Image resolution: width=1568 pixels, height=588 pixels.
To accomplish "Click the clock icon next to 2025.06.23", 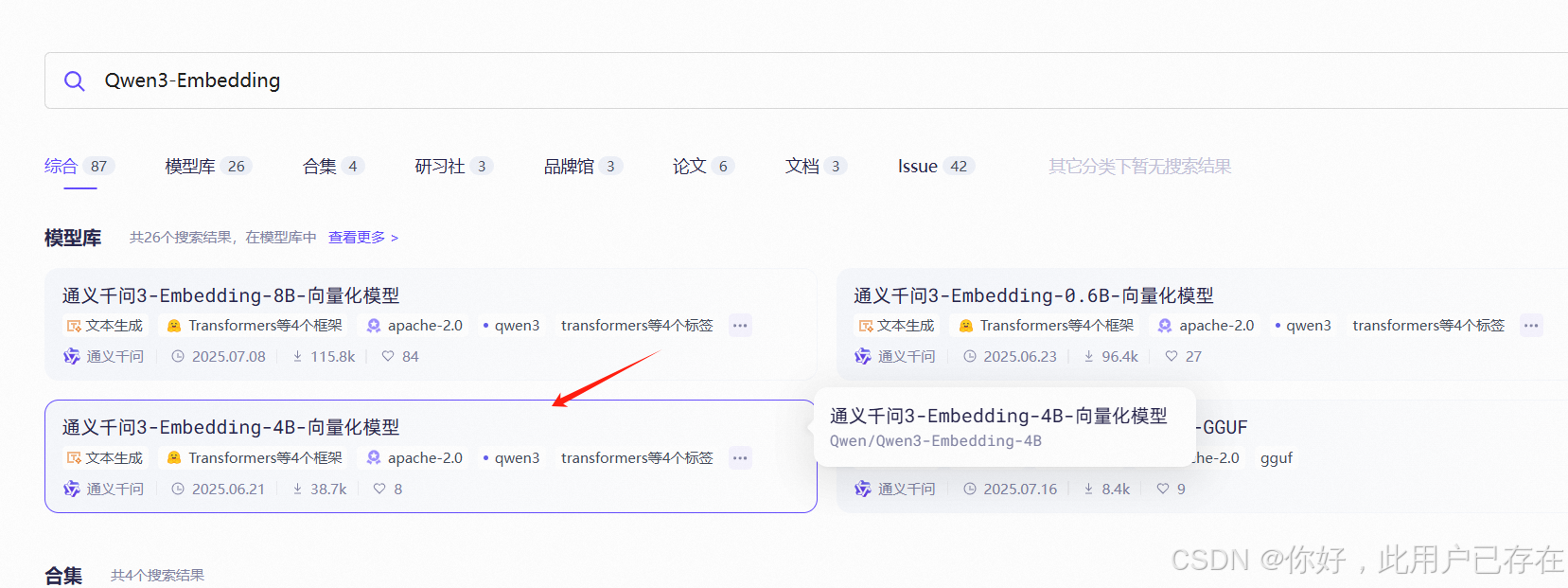I will (970, 357).
